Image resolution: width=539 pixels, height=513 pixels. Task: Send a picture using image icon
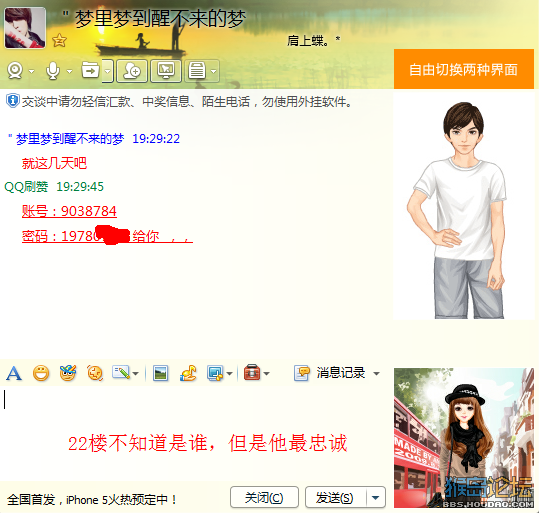(x=161, y=373)
